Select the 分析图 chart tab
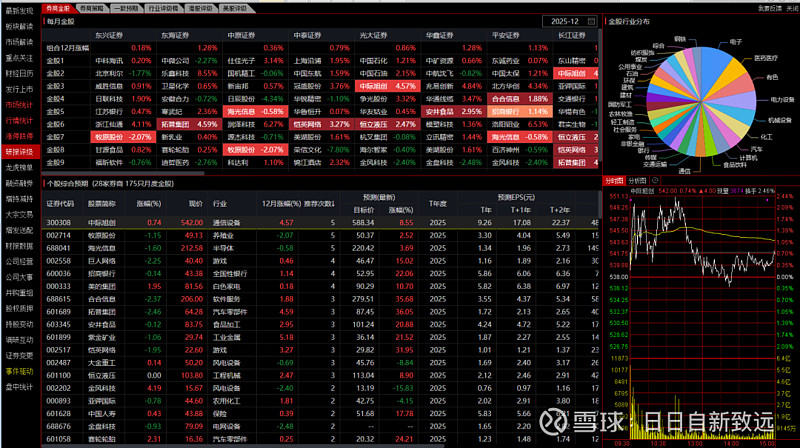 pos(637,181)
